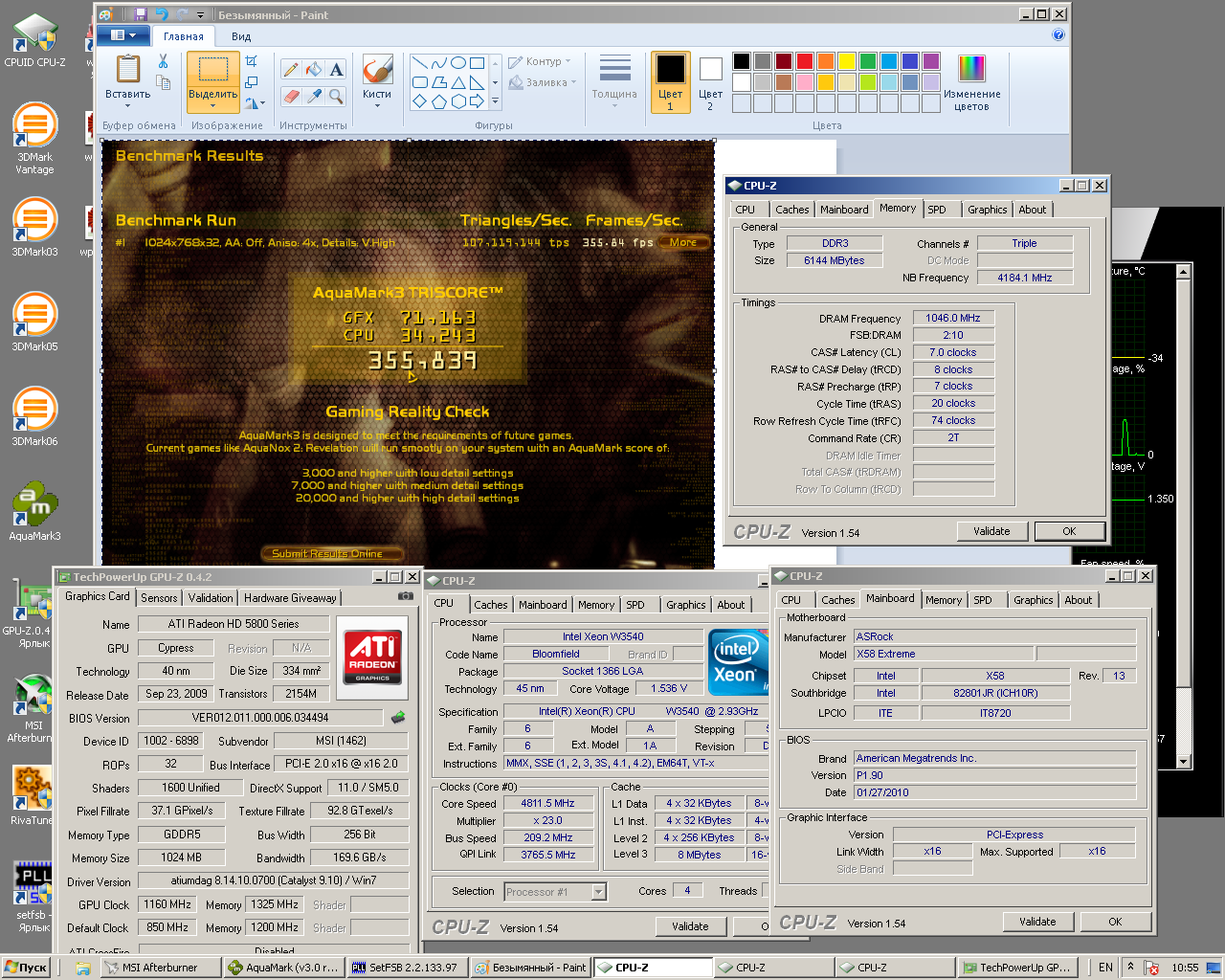Click the GPU-Z screenshot camera icon
Image resolution: width=1225 pixels, height=980 pixels.
(x=406, y=596)
